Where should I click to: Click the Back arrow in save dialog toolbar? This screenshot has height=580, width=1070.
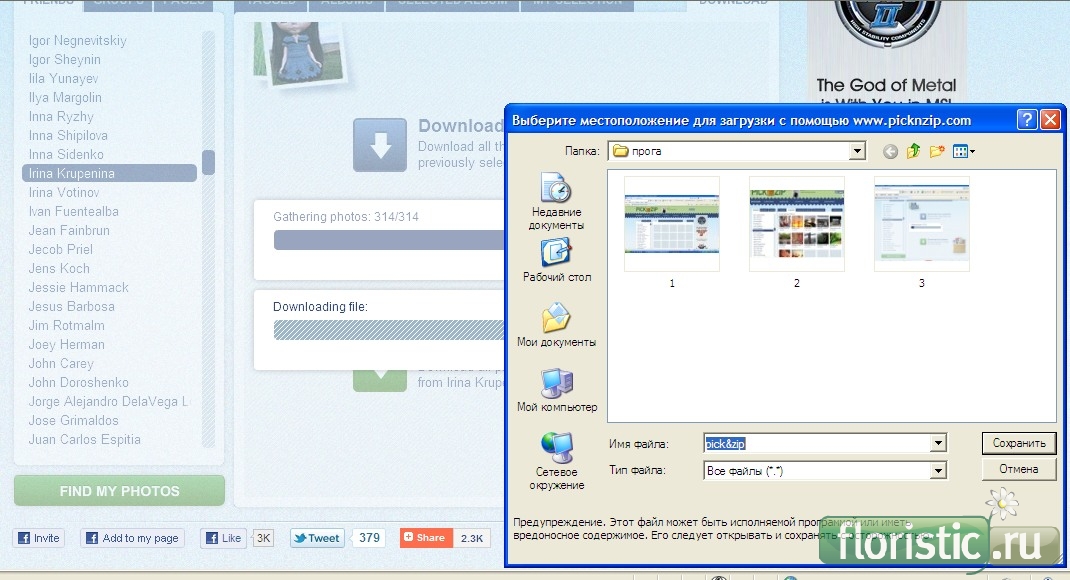tap(890, 152)
